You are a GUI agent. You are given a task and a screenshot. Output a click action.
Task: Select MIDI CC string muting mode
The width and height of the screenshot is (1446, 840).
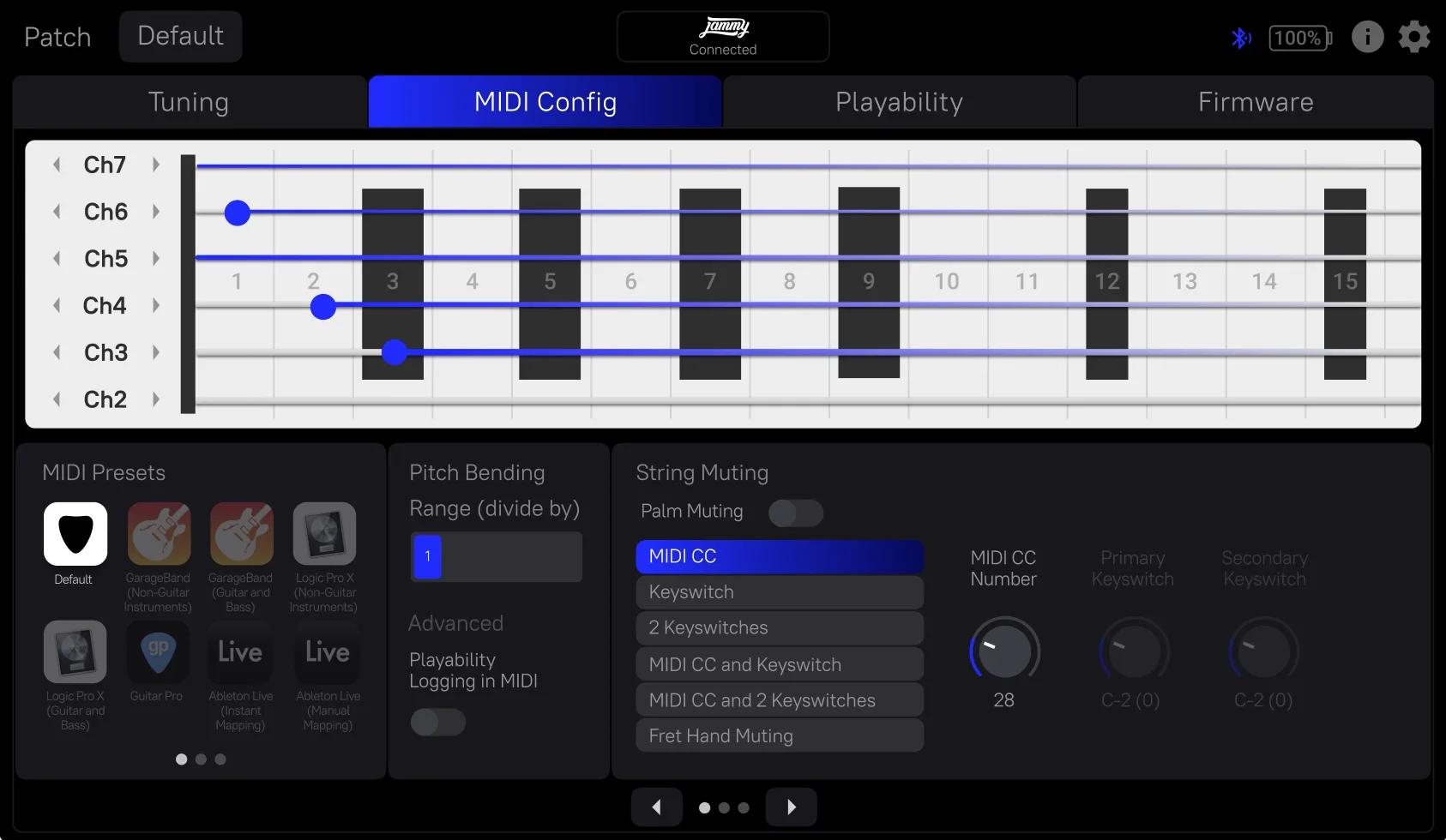tap(780, 556)
